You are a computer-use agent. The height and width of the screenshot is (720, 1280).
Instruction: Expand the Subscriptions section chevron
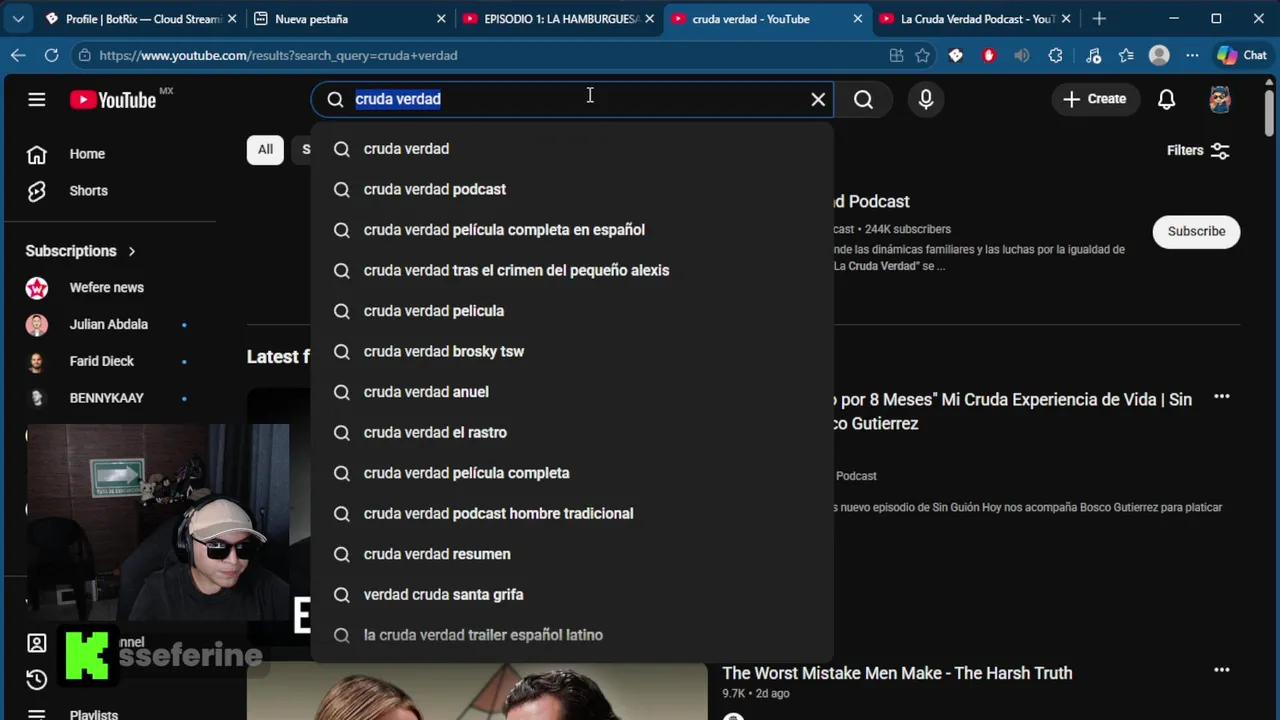click(x=131, y=251)
